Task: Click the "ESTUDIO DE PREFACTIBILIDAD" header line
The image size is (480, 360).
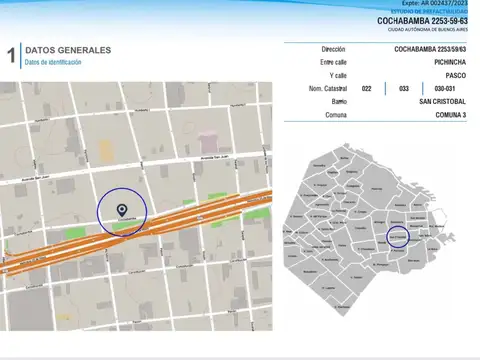Action: [429, 11]
